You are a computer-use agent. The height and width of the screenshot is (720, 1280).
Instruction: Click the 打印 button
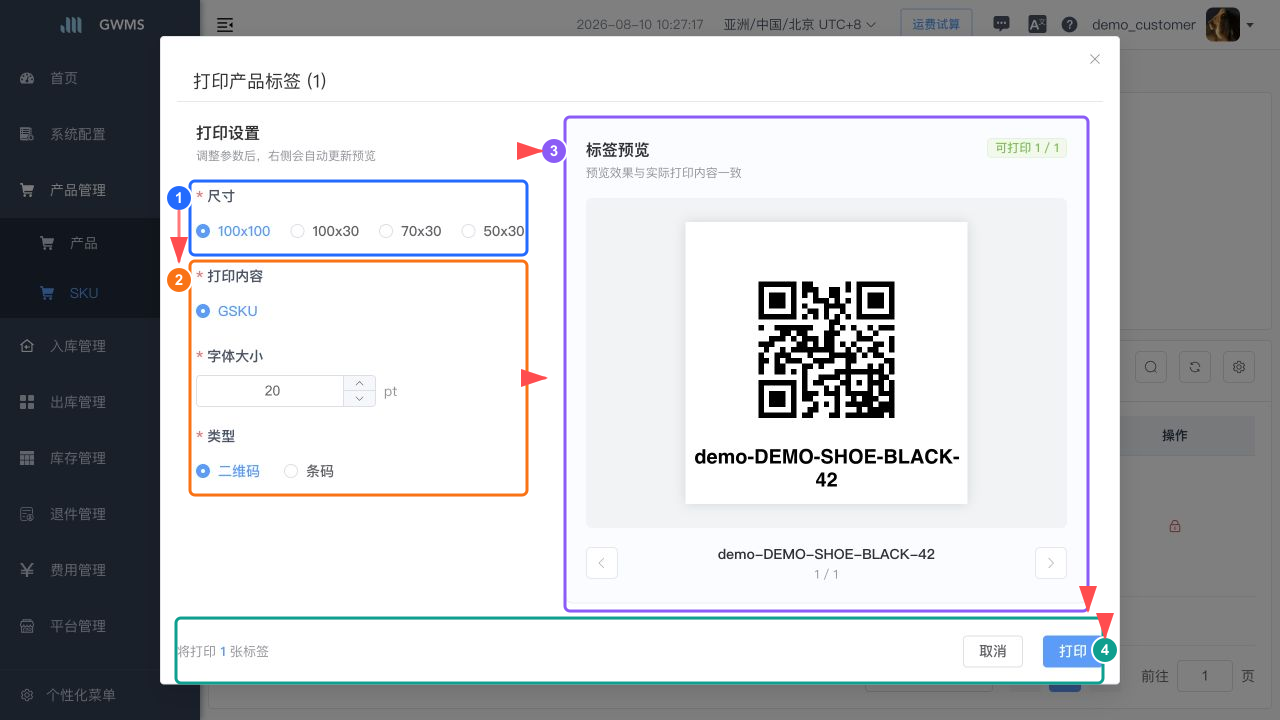pyautogui.click(x=1072, y=651)
